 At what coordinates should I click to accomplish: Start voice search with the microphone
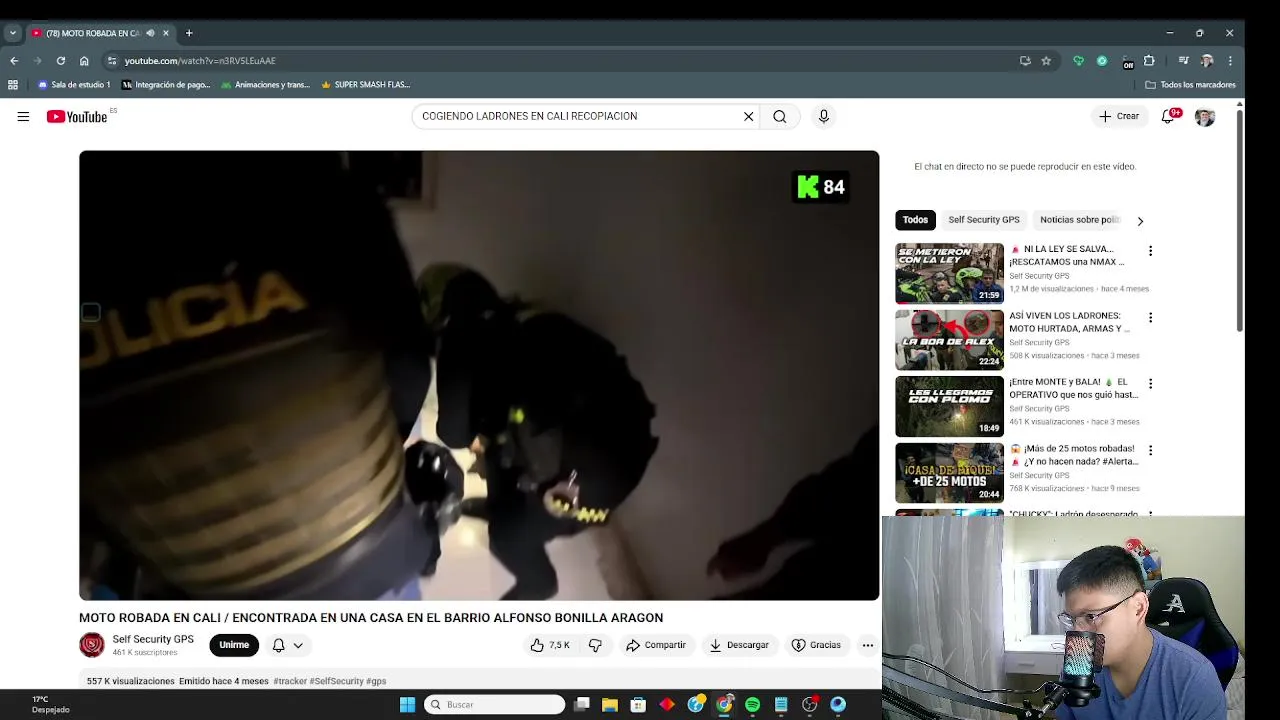pos(824,116)
